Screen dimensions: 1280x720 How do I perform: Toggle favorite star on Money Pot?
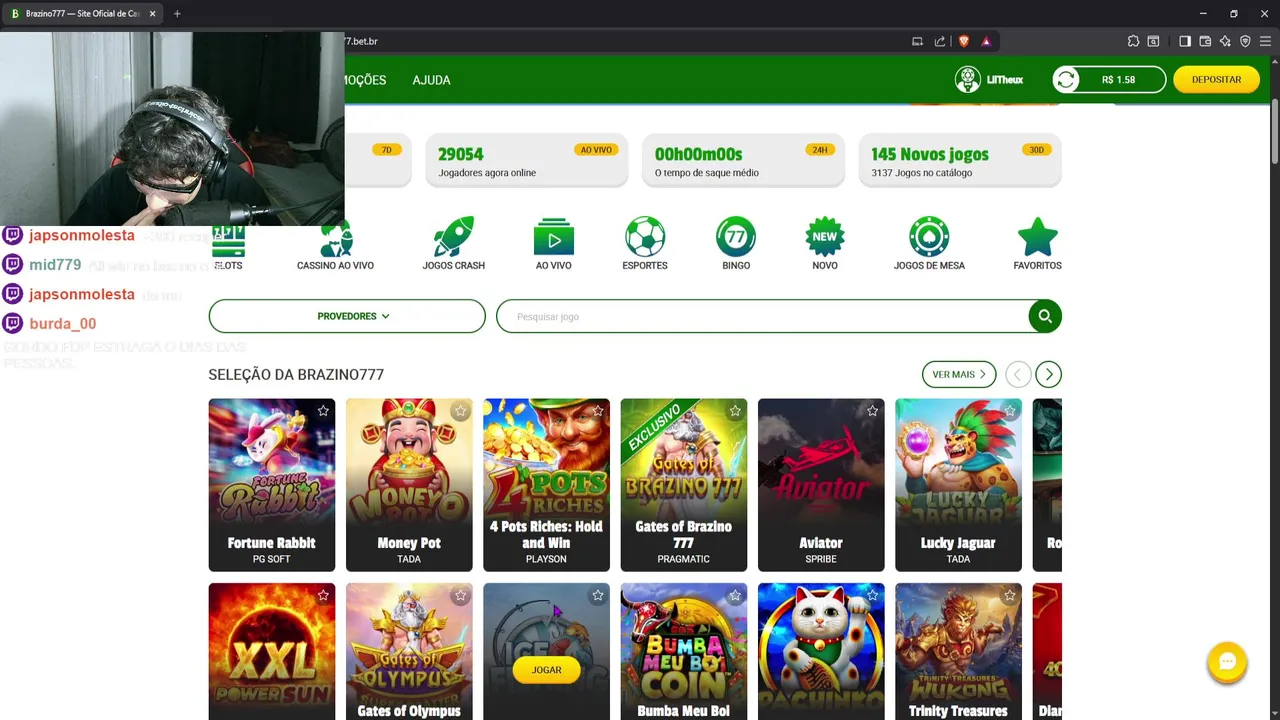pos(460,411)
